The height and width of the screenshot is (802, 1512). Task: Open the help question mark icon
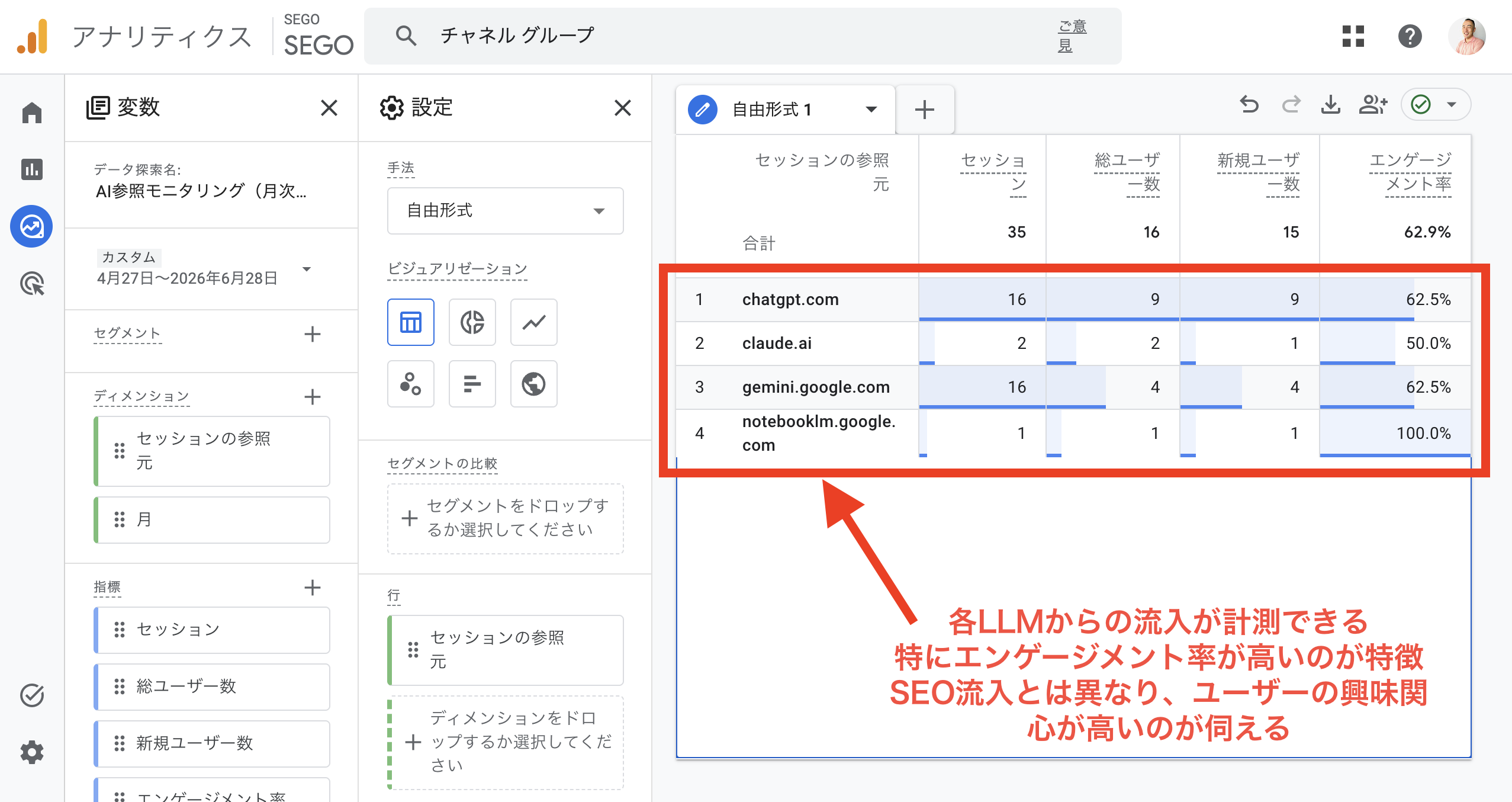point(1410,36)
